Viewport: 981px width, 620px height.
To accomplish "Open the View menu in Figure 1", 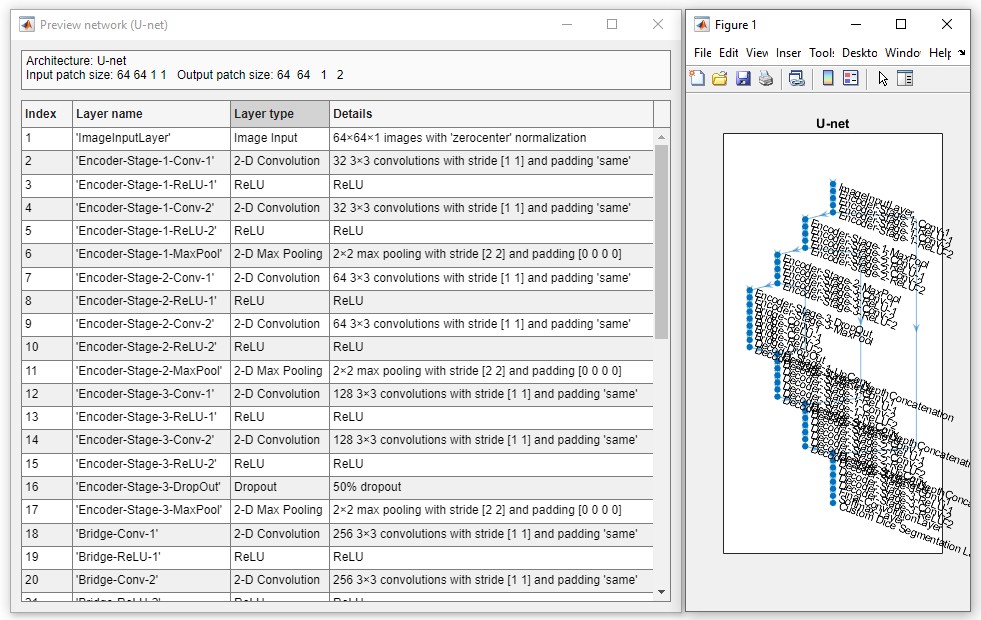I will click(x=757, y=53).
